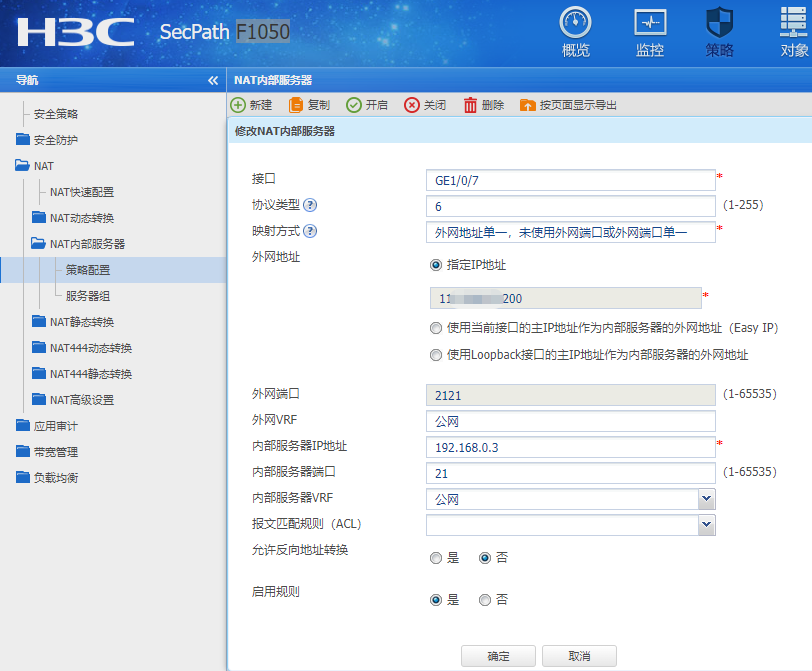Open the 报文匹配规则 (ACL) dropdown
Viewport: 812px width, 671px height.
707,524
